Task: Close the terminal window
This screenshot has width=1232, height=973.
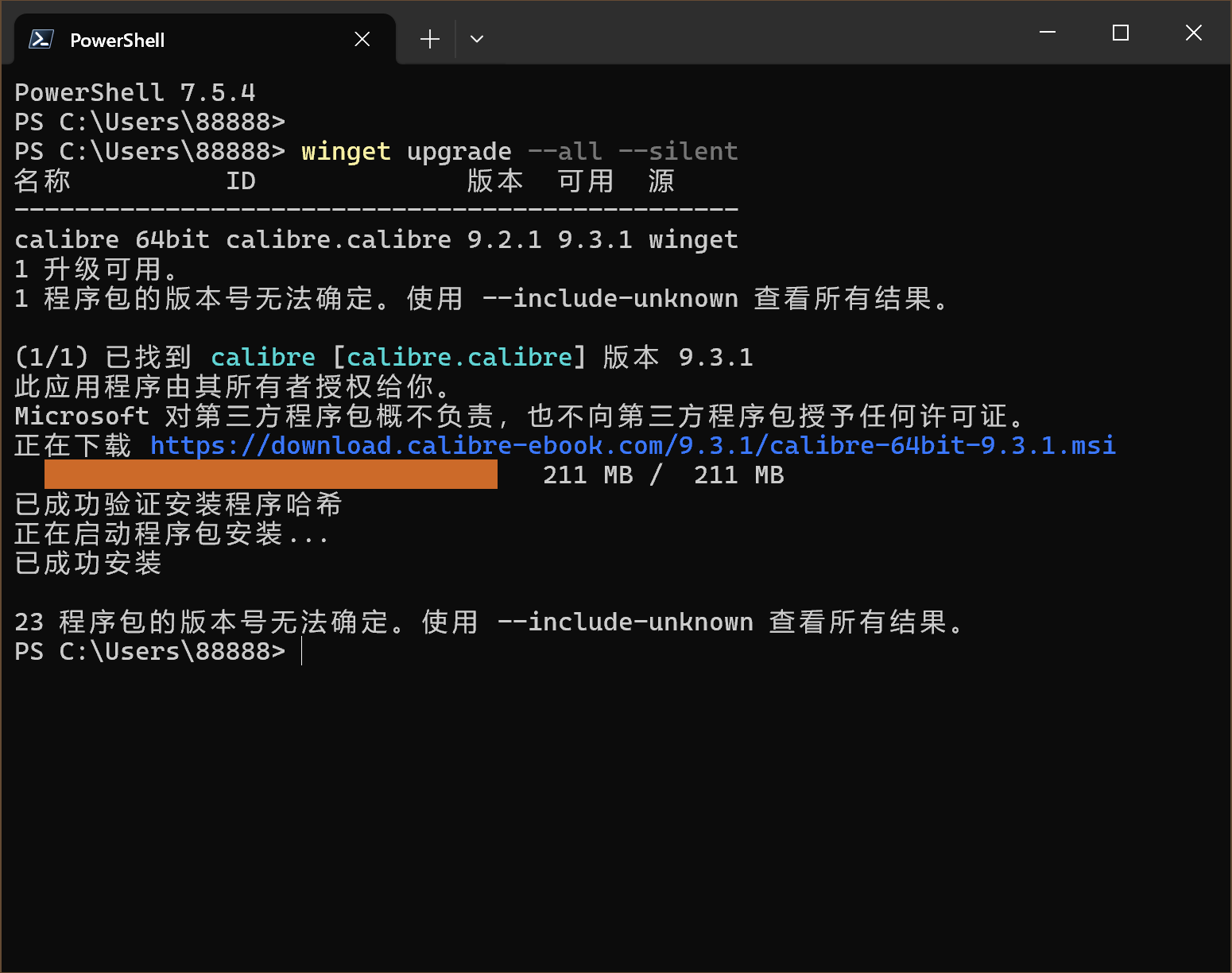Action: 1193,33
